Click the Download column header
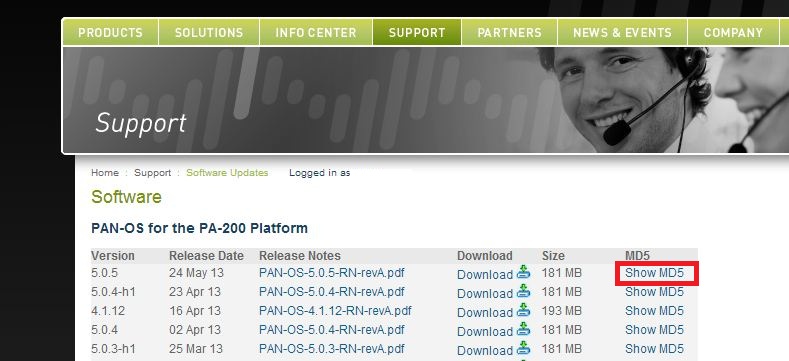The height and width of the screenshot is (361, 789). point(485,256)
